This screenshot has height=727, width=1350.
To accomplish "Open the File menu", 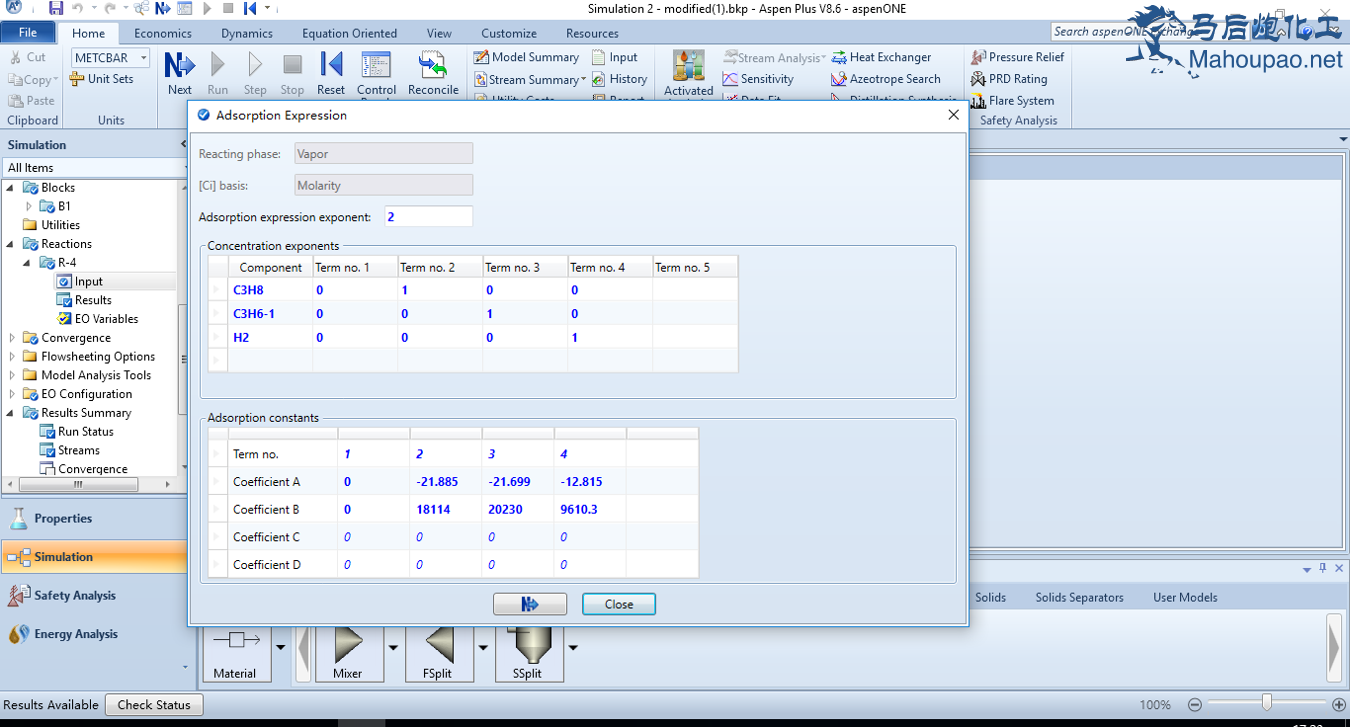I will [x=28, y=33].
